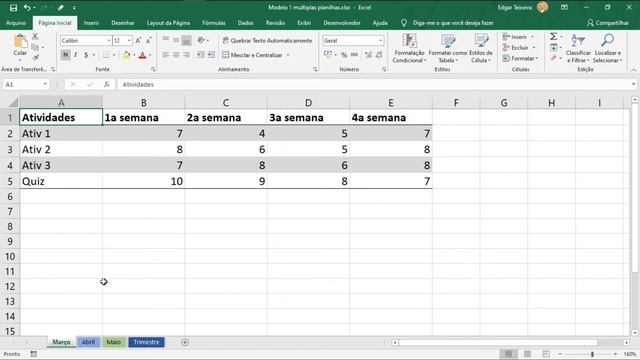The height and width of the screenshot is (360, 640).
Task: Toggle underline (S) formatting
Action: [86, 55]
